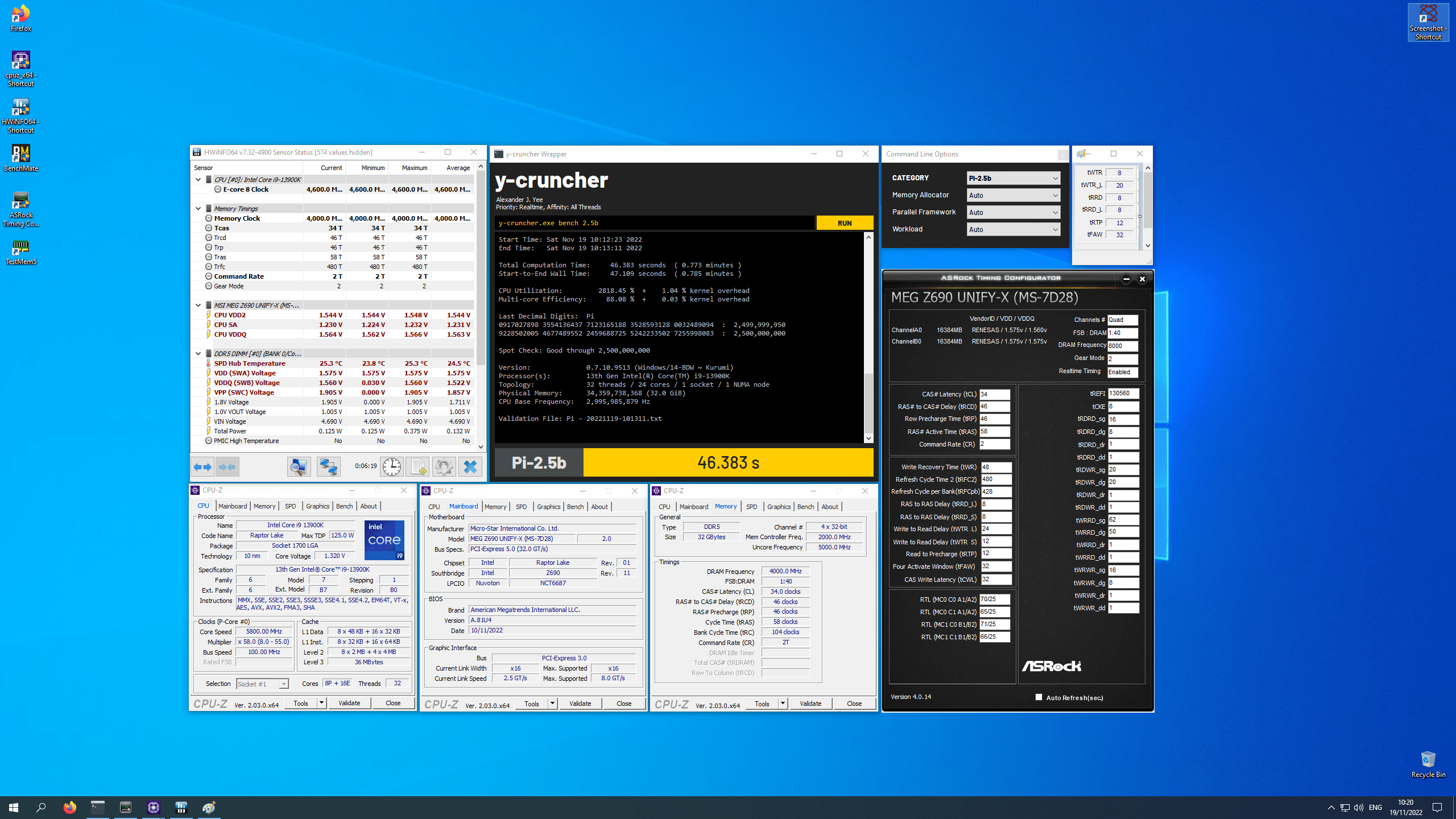Image resolution: width=1456 pixels, height=819 pixels.
Task: Open Workload dropdown
Action: pos(1013,229)
